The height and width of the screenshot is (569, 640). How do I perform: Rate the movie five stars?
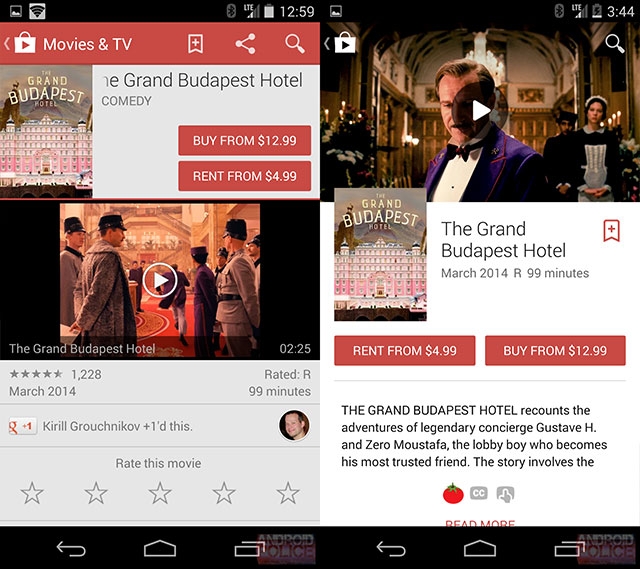(x=288, y=493)
